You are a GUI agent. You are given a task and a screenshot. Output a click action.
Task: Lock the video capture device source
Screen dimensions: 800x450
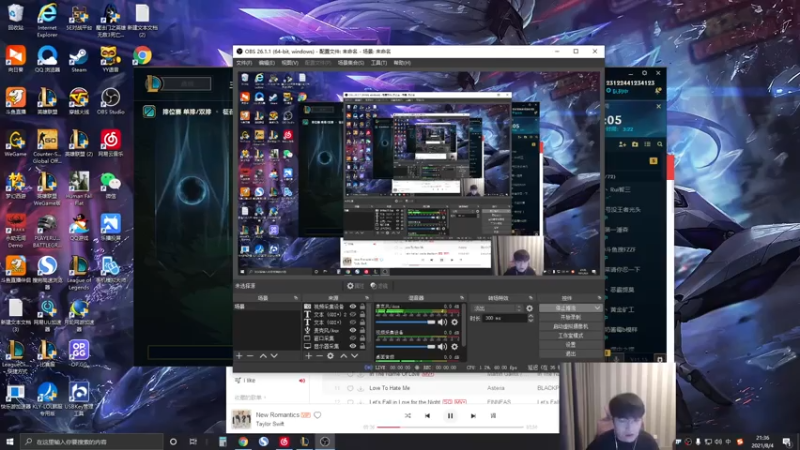[x=362, y=307]
